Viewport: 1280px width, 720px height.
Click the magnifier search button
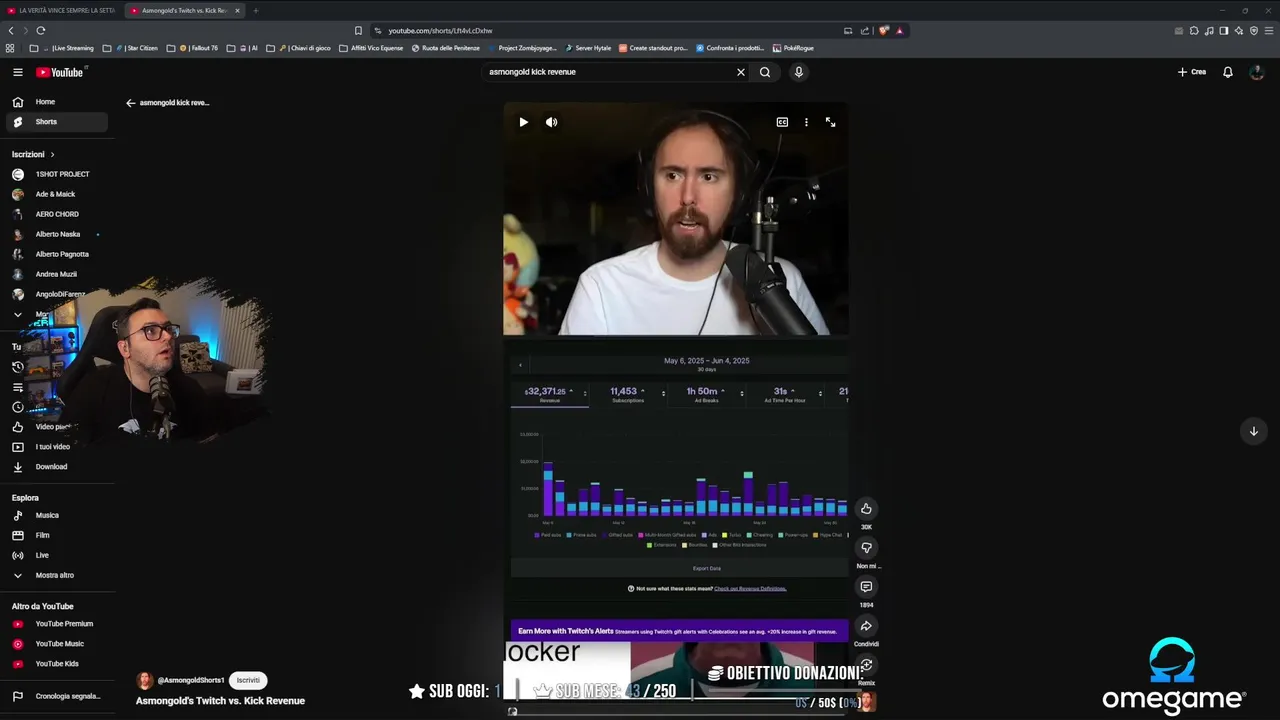coord(765,72)
